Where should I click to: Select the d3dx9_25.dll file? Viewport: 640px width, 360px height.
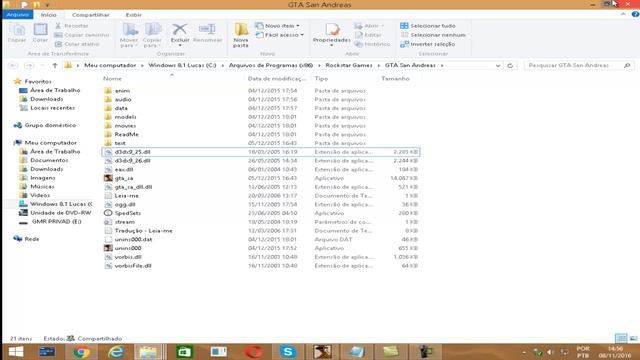(132, 152)
